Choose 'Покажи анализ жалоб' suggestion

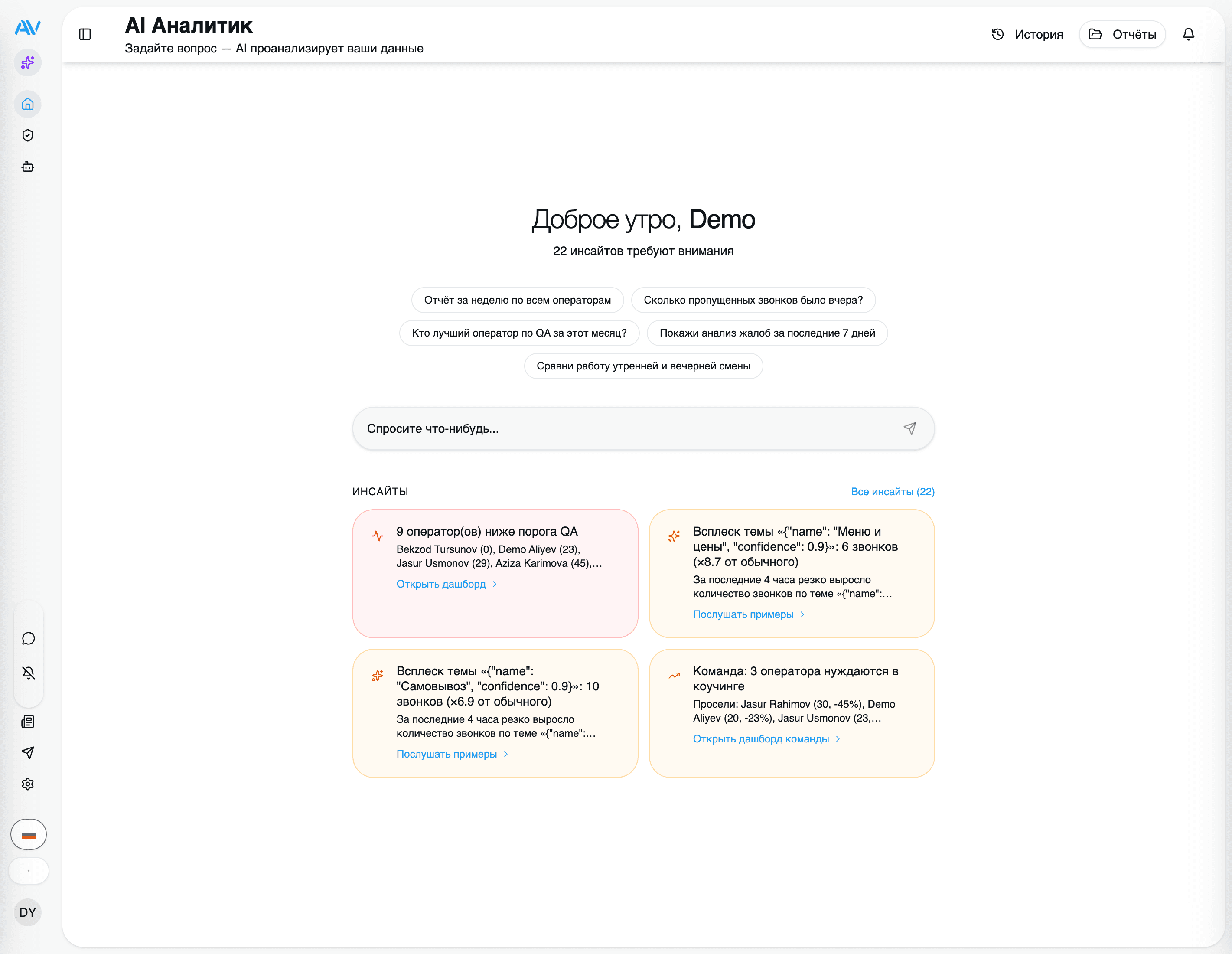tap(767, 333)
